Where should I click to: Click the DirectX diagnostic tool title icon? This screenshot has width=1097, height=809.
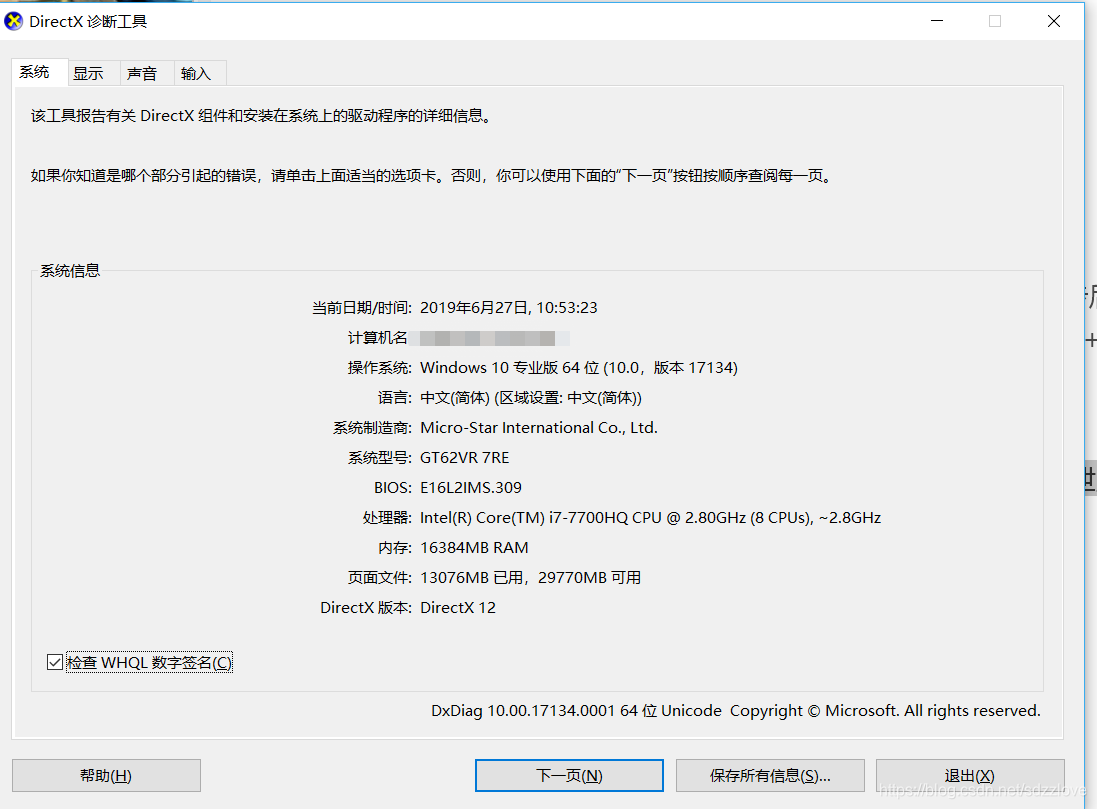click(13, 22)
